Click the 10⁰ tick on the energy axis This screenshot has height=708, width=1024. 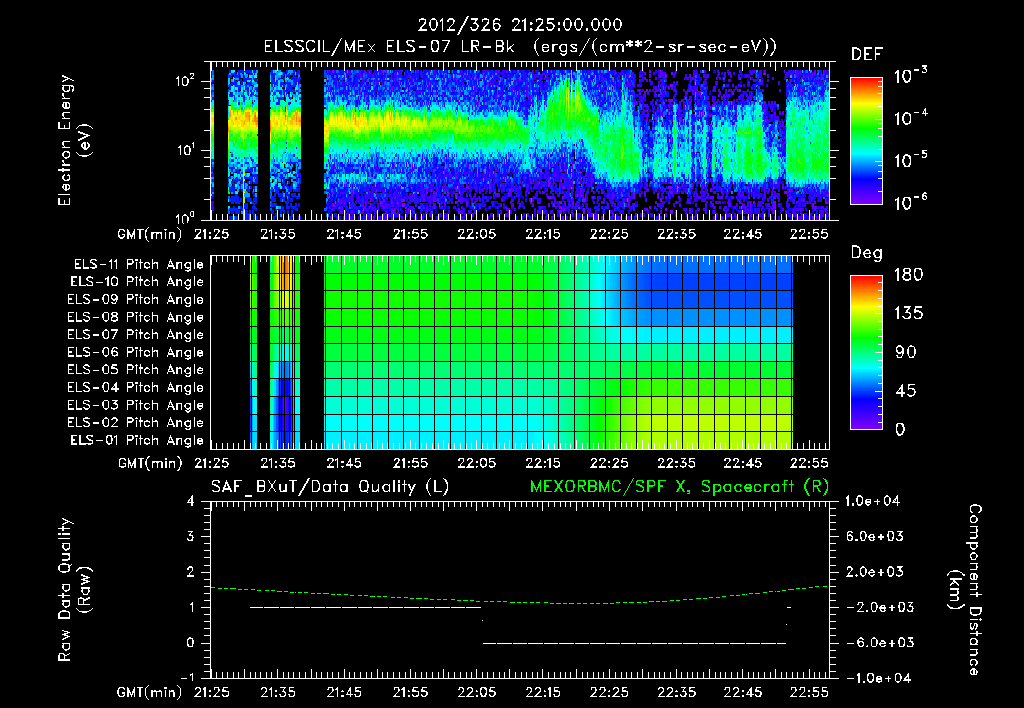(x=185, y=217)
